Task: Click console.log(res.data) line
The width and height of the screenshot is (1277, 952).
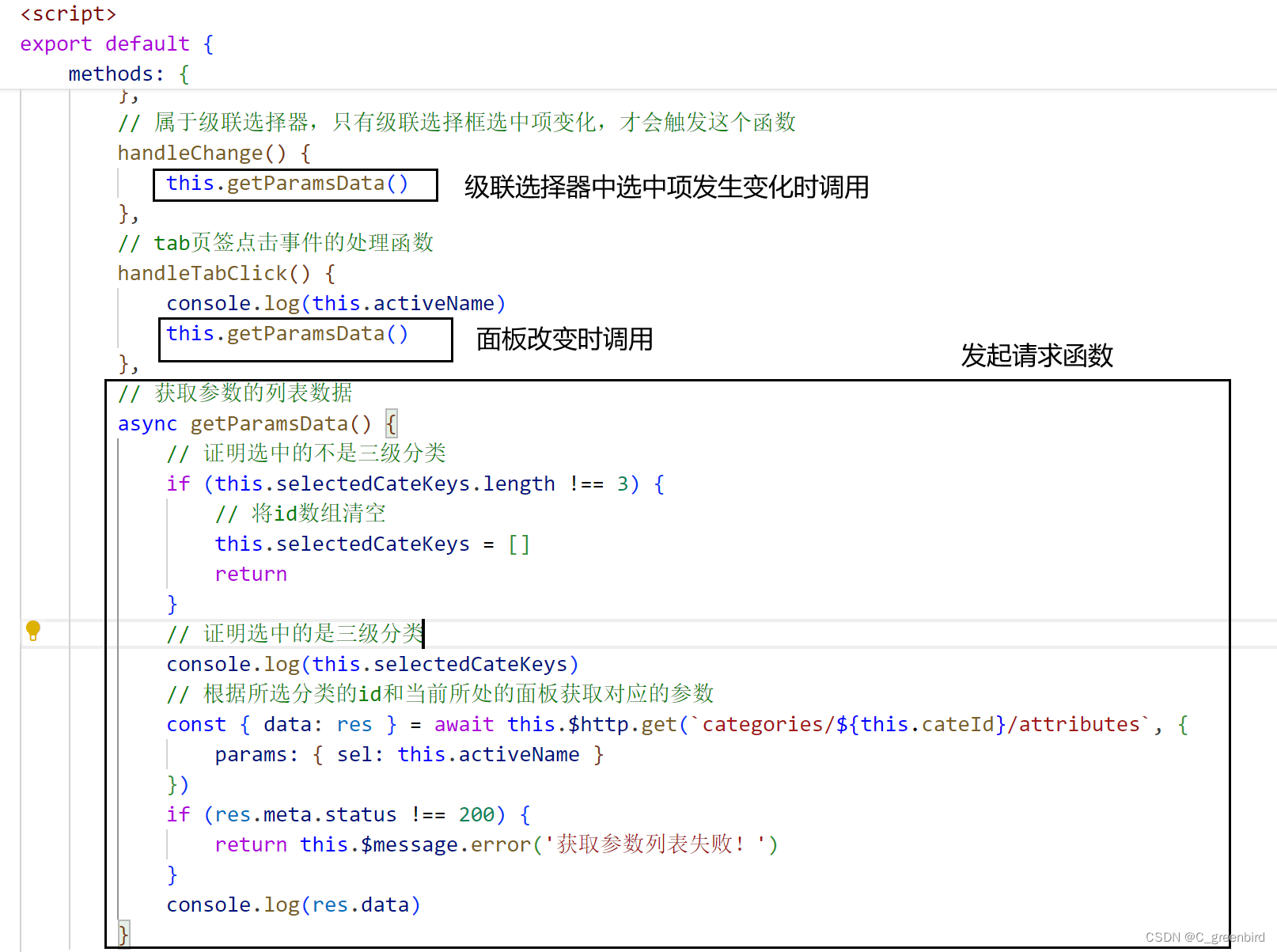Action: [293, 905]
